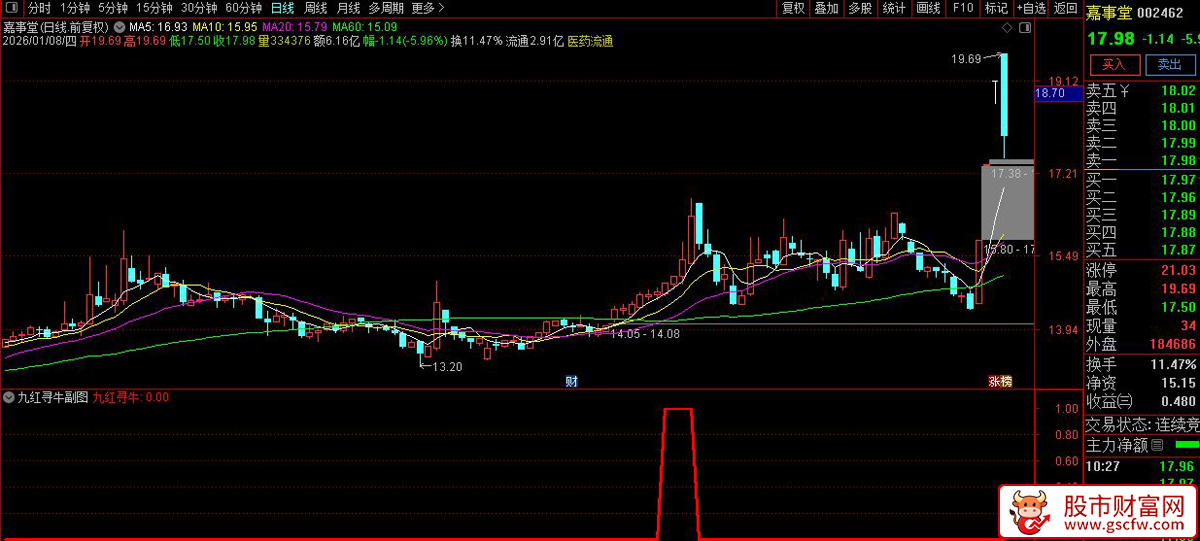Switch to 月线 monthly chart
1200x541 pixels.
click(348, 8)
